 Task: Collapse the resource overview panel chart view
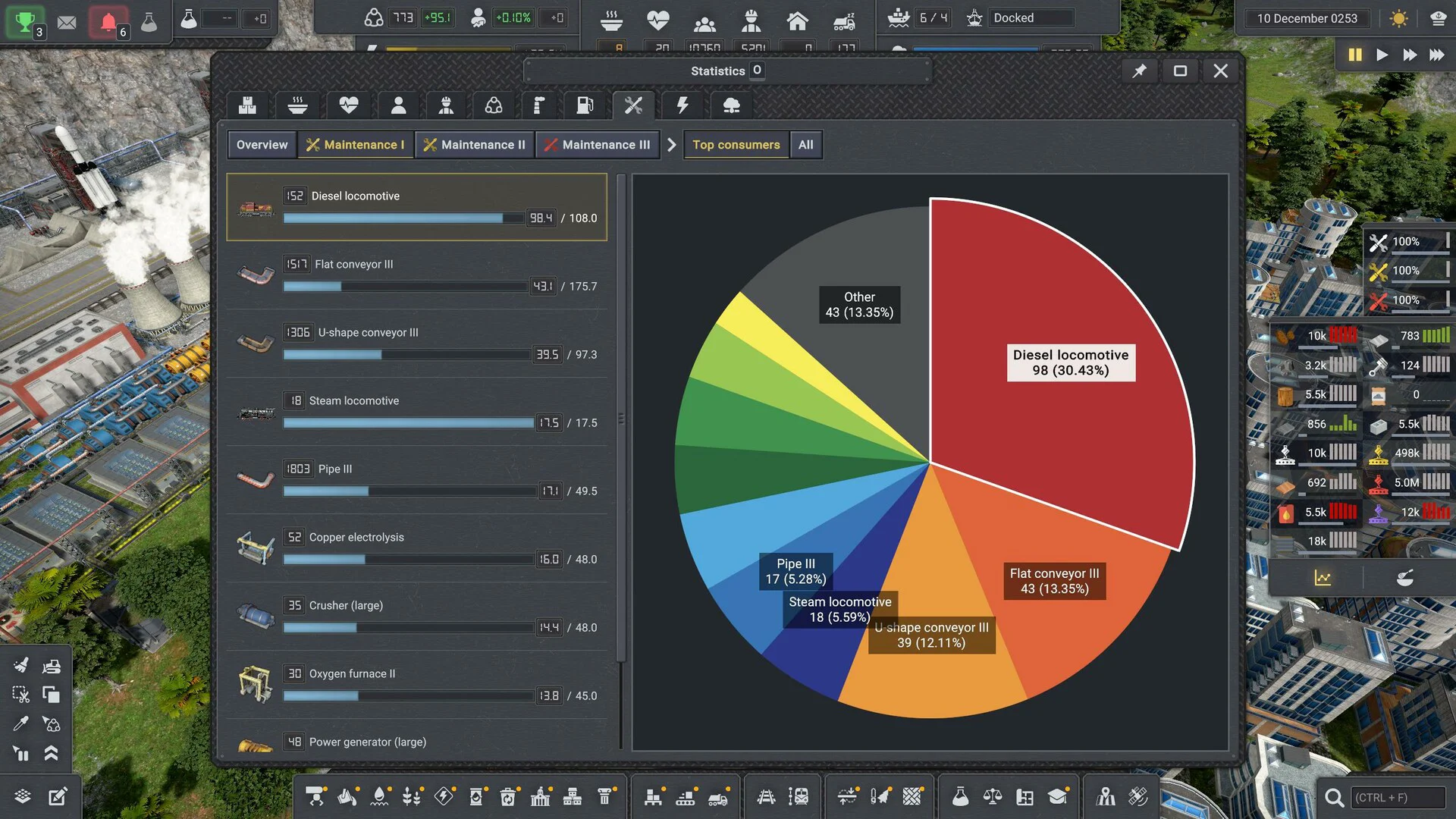tap(1323, 578)
